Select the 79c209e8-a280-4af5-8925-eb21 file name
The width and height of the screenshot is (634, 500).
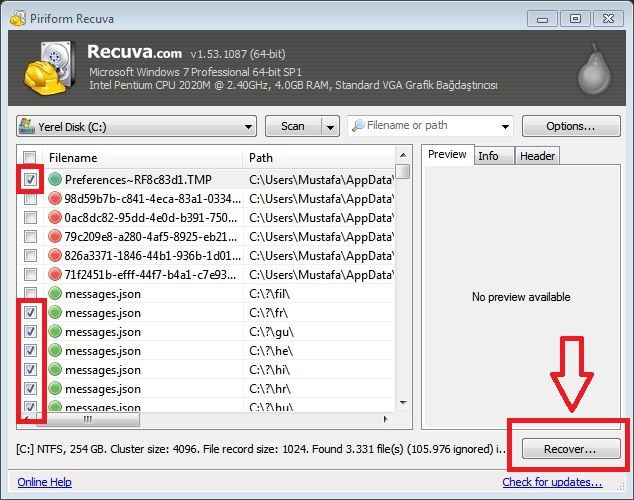coord(151,236)
